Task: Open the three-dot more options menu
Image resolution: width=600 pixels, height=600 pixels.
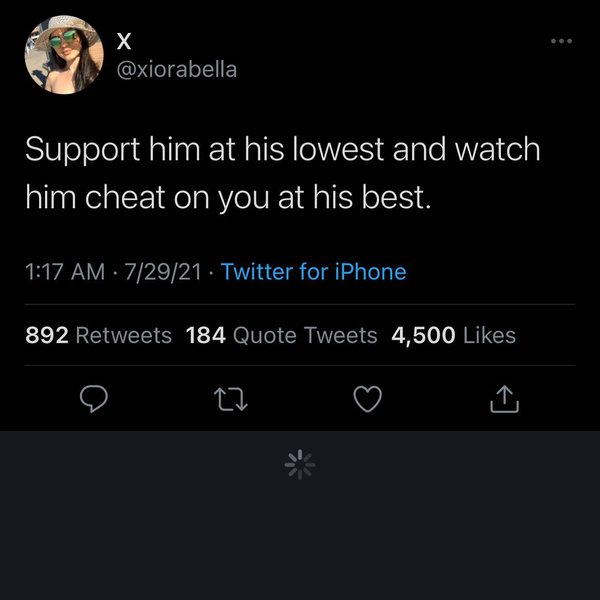Action: point(561,41)
